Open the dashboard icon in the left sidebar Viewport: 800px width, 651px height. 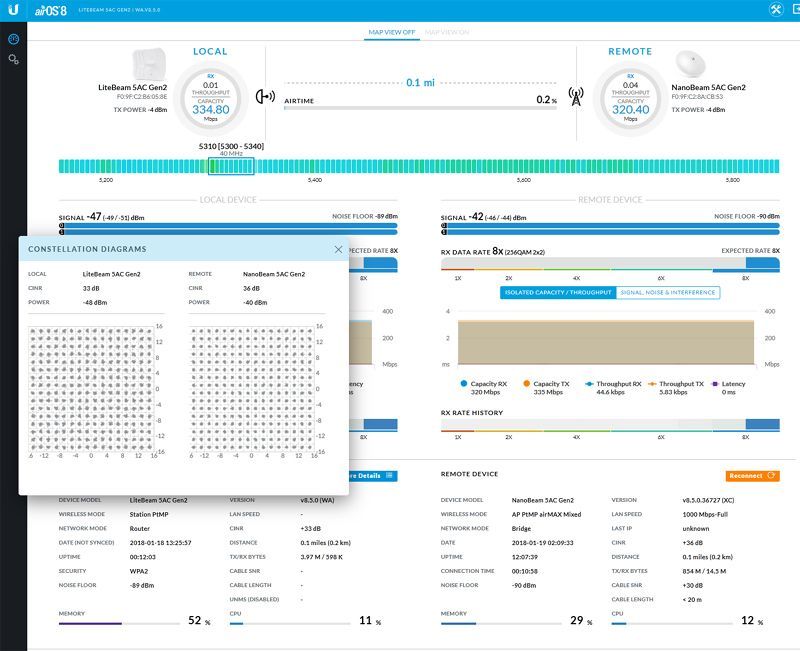(x=14, y=39)
